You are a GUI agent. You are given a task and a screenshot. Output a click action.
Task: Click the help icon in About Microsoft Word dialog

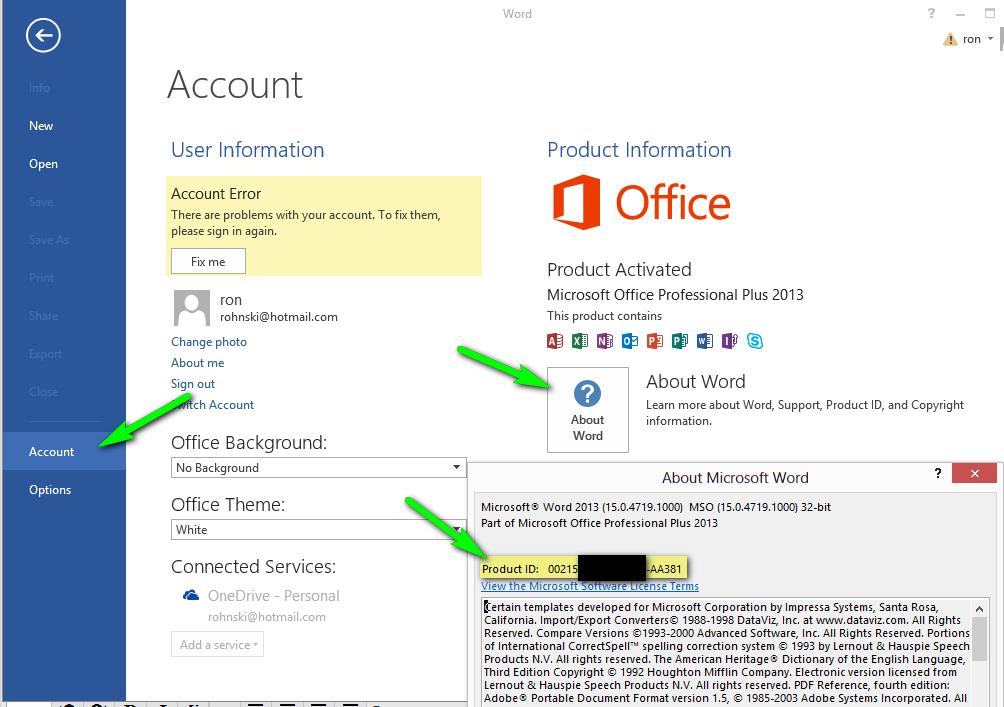click(x=938, y=473)
